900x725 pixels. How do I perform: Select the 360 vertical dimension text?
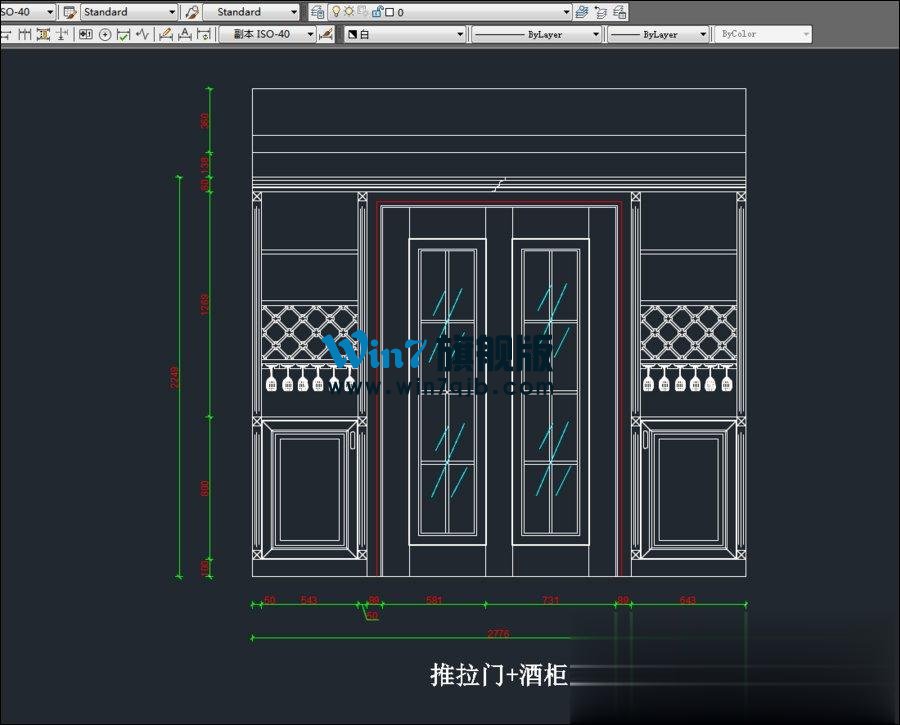click(204, 121)
